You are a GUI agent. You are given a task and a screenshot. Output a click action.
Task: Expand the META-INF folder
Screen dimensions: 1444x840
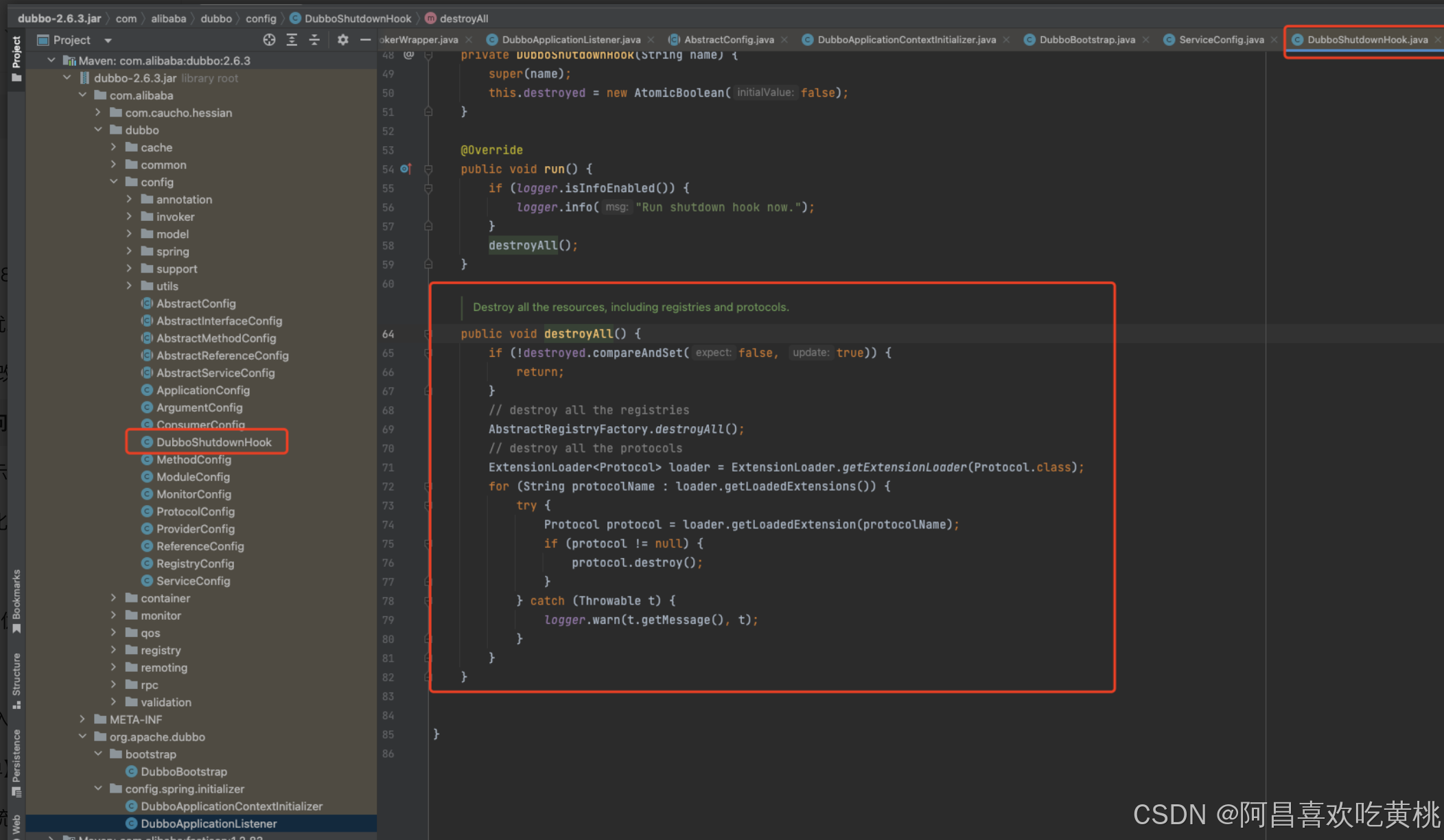click(x=82, y=719)
